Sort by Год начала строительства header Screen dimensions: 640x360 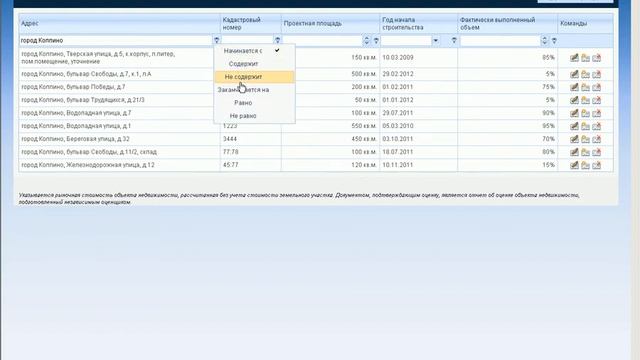419,24
